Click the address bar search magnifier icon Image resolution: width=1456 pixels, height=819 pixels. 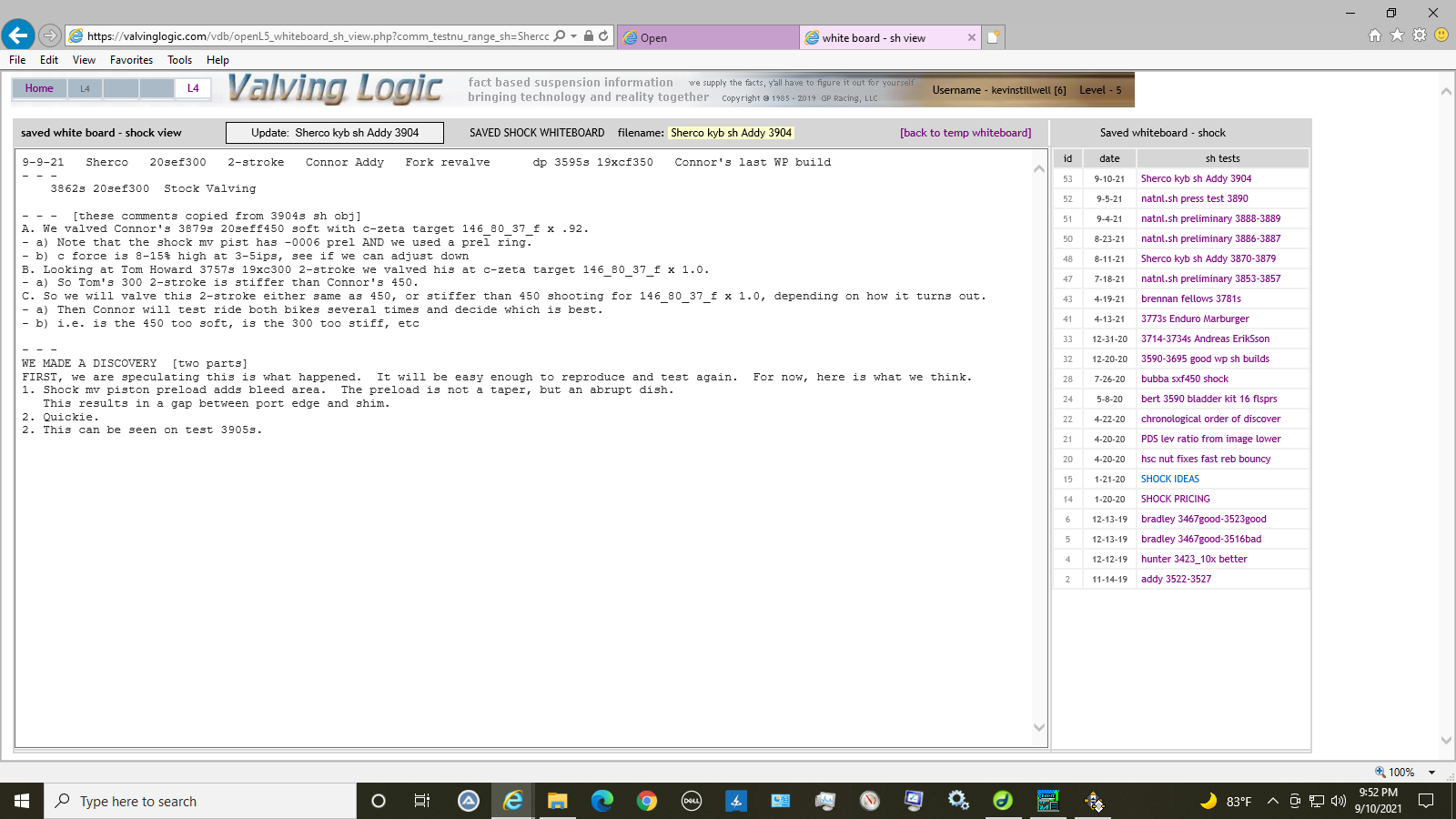pos(560,36)
